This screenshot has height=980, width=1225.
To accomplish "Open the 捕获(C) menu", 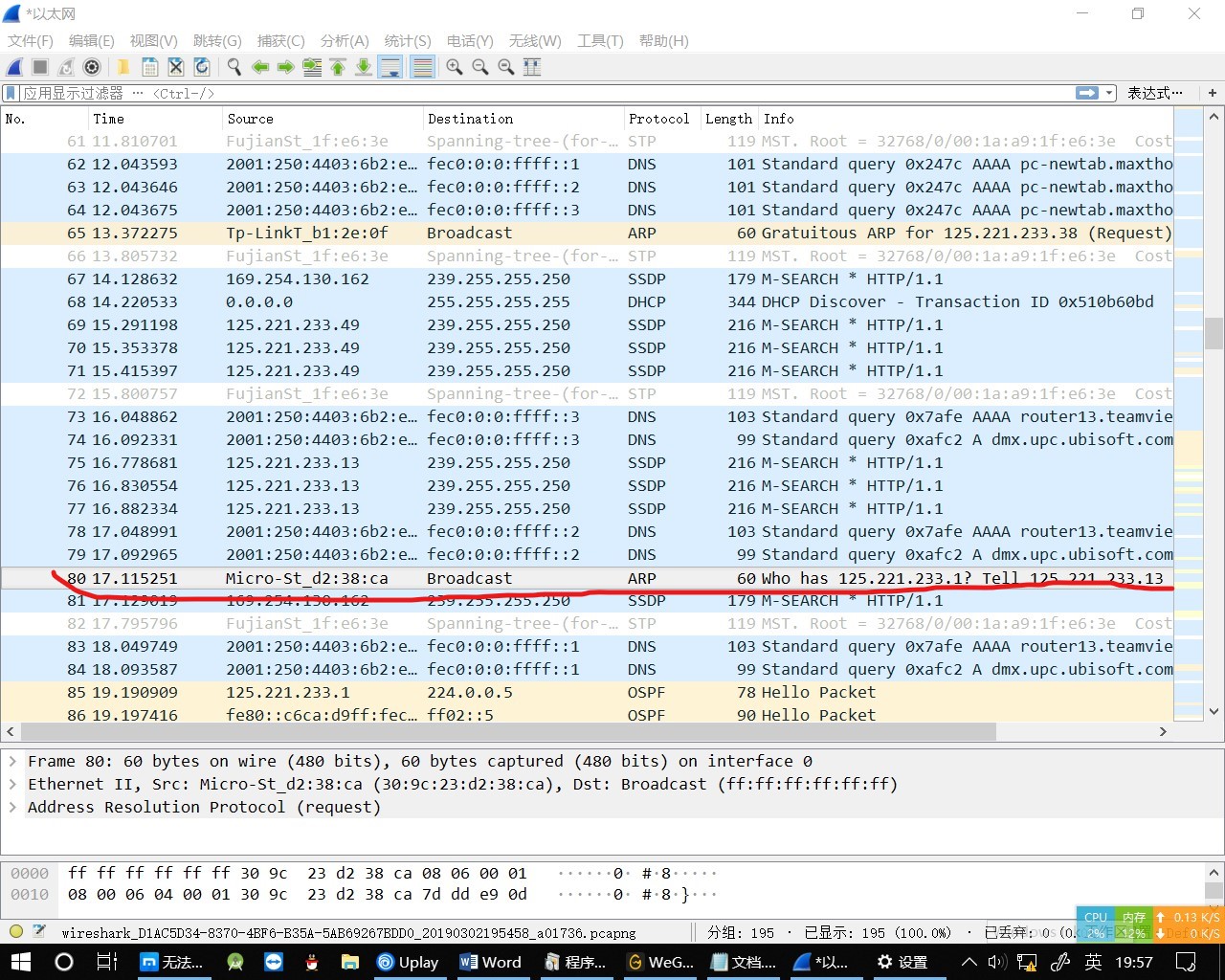I will click(x=279, y=41).
